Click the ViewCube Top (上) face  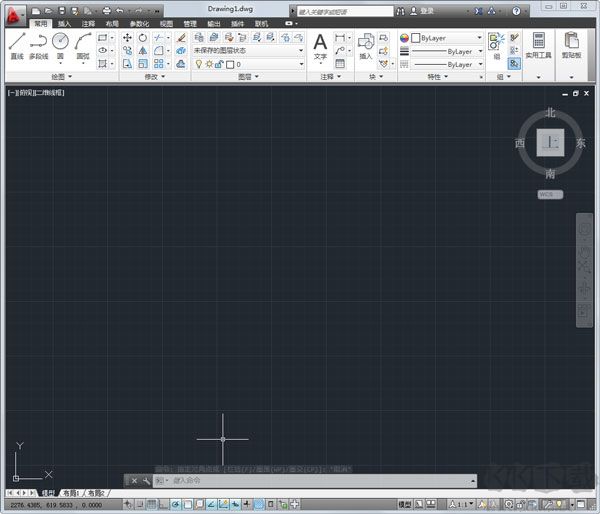(x=550, y=143)
